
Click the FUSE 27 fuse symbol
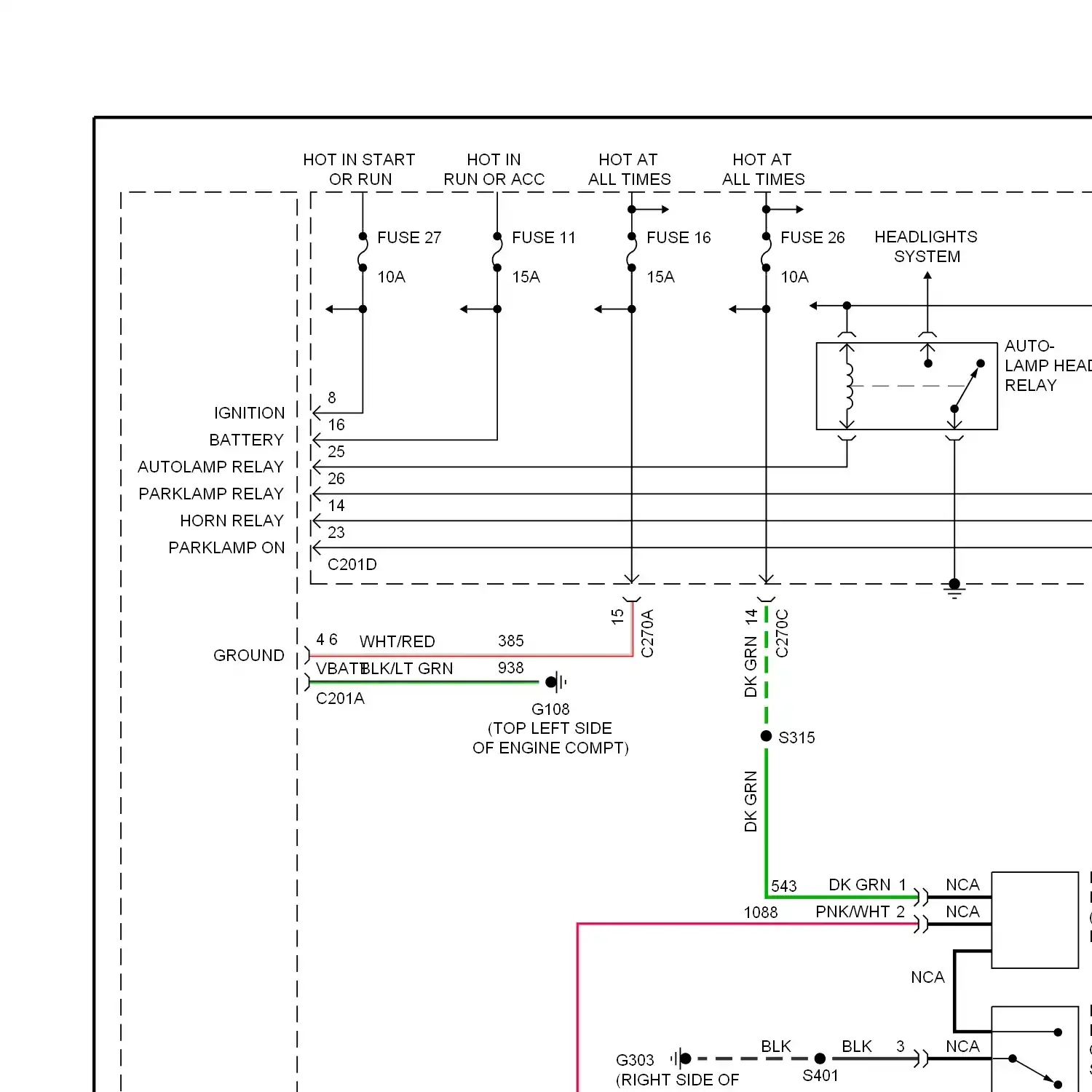point(363,252)
